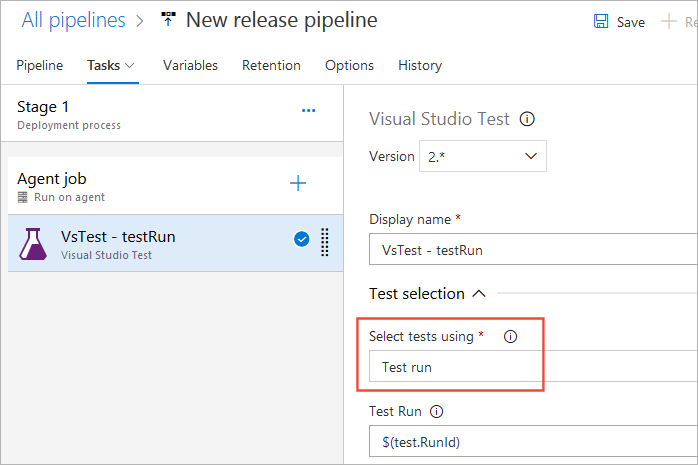Click the Agent job server icon
The image size is (698, 465).
tap(23, 198)
